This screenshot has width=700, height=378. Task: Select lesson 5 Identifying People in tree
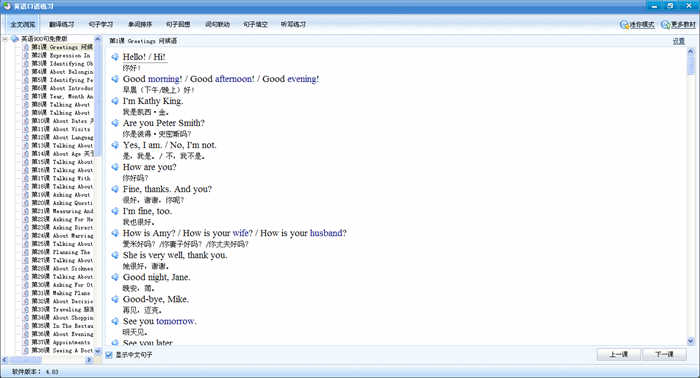tap(62, 80)
